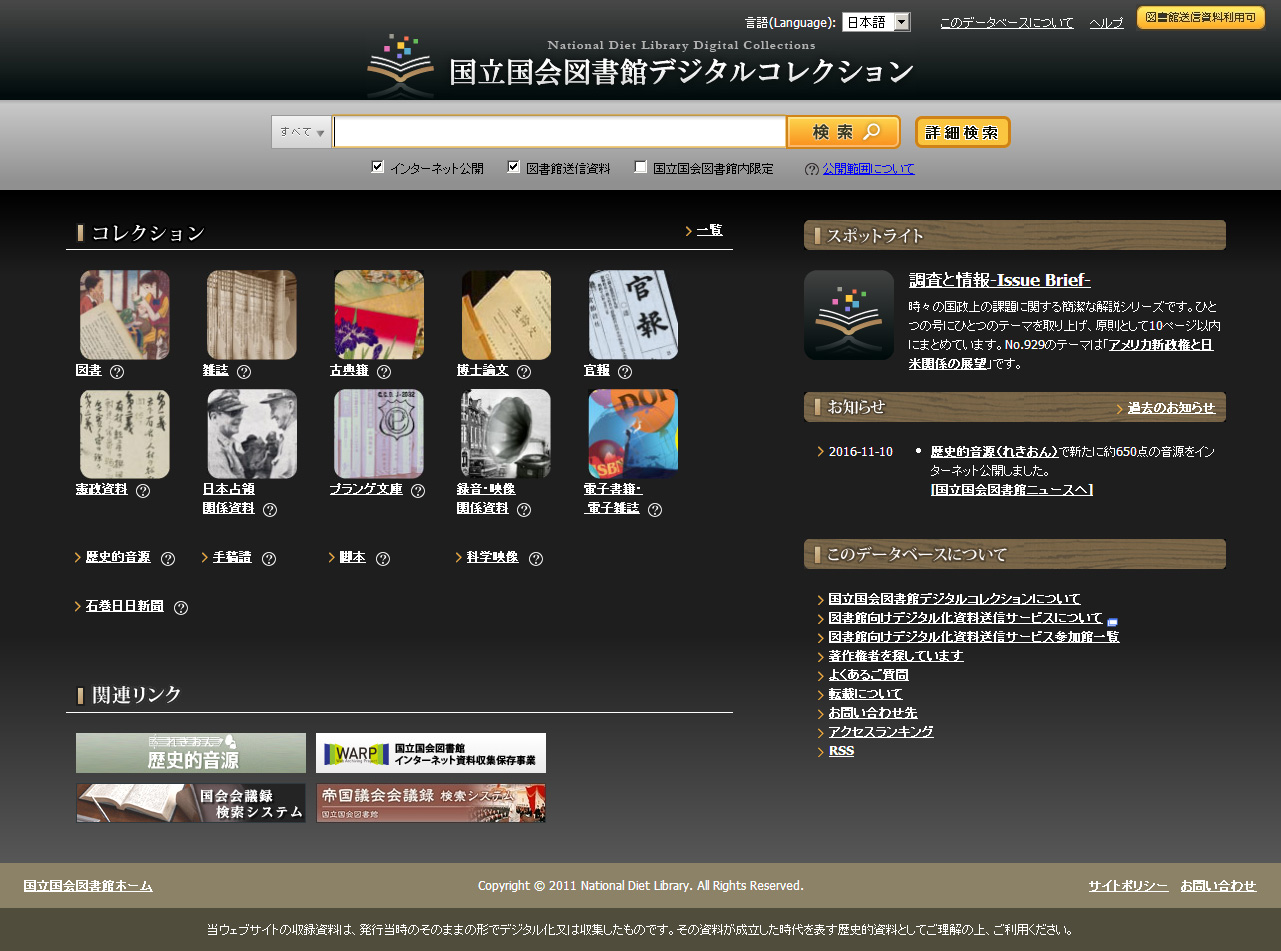Open the 過去のお知らせ link
This screenshot has height=951, width=1281.
pyautogui.click(x=1171, y=408)
